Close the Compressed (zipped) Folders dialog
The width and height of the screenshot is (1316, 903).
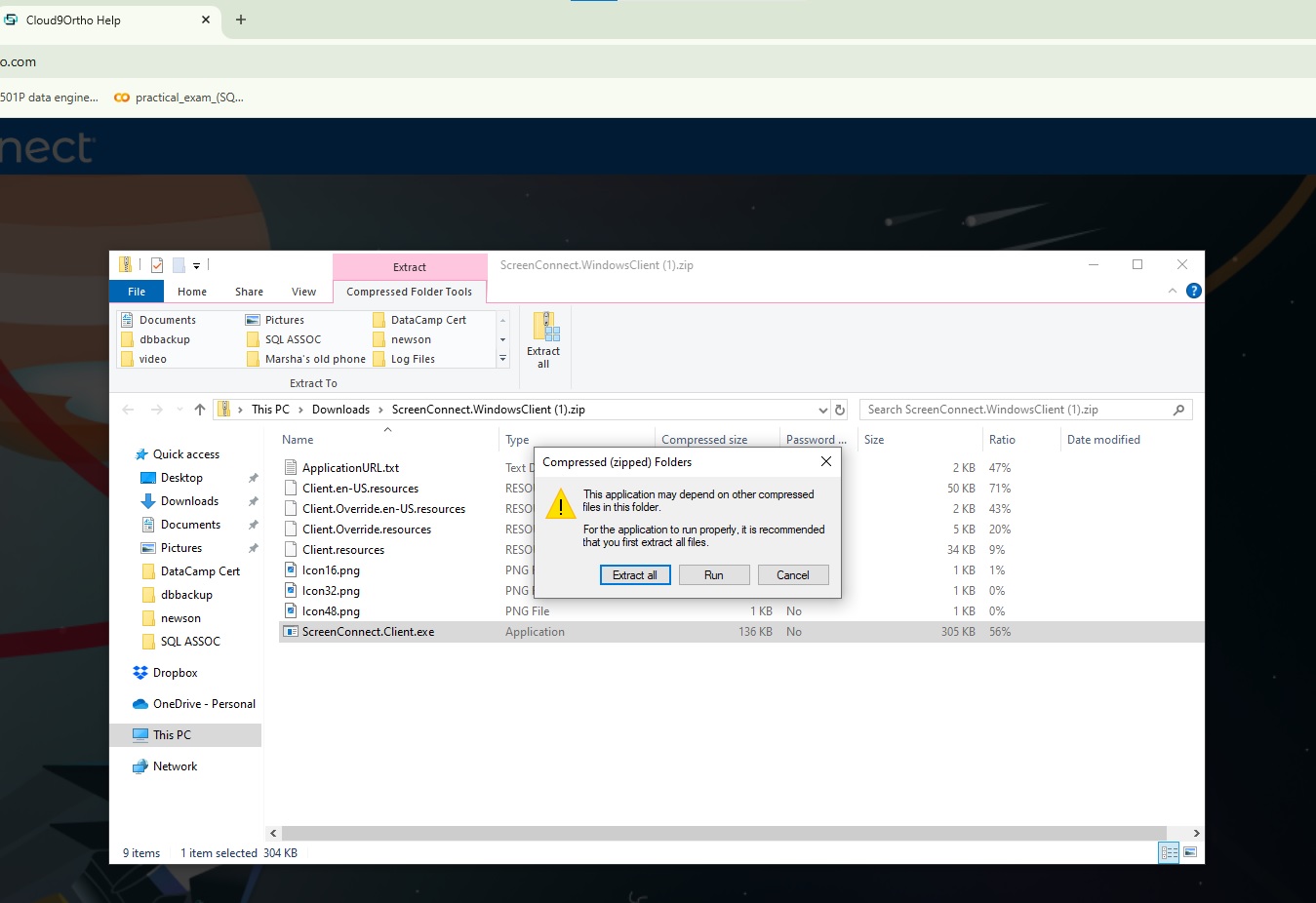pos(826,461)
